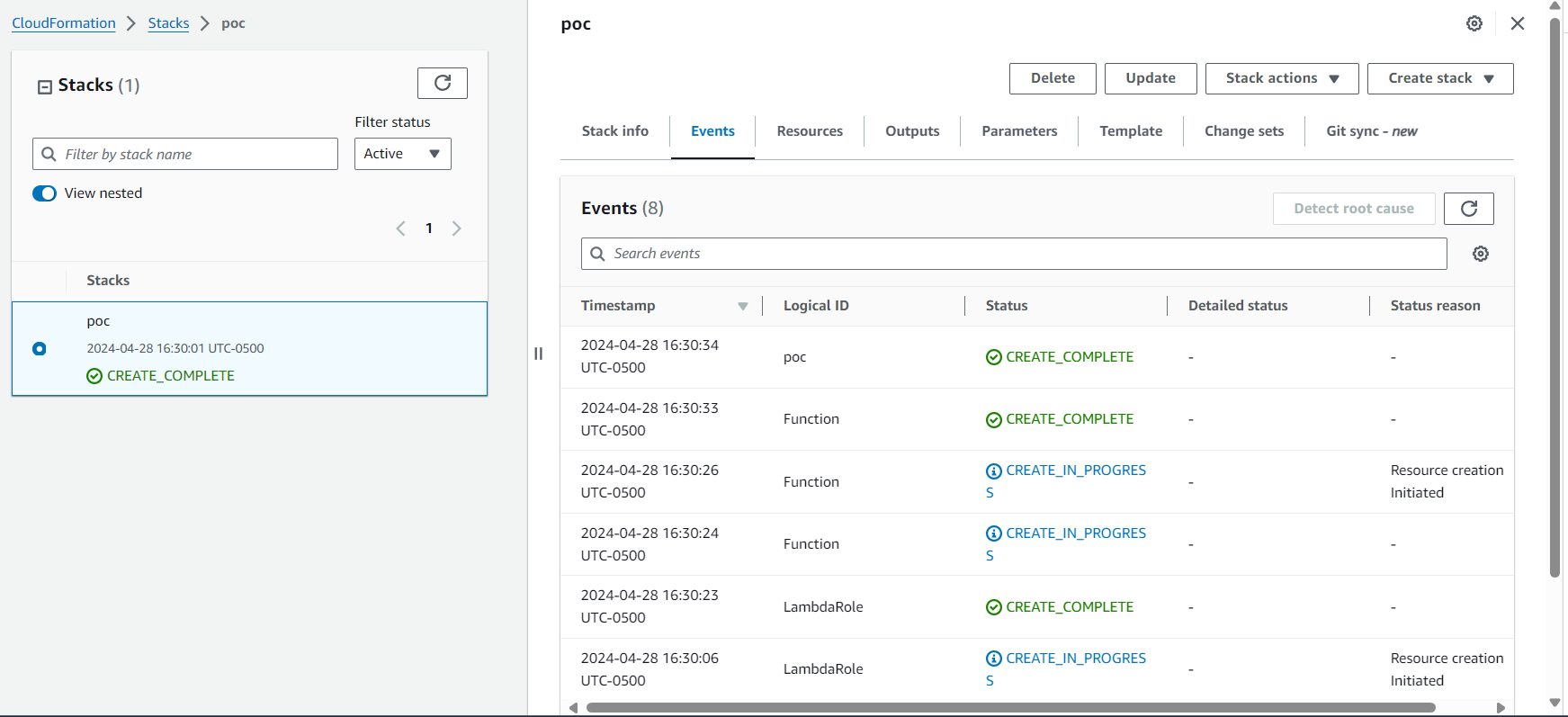Viewport: 1568px width, 717px height.
Task: Click the search icon in stack filter
Action: 49,154
